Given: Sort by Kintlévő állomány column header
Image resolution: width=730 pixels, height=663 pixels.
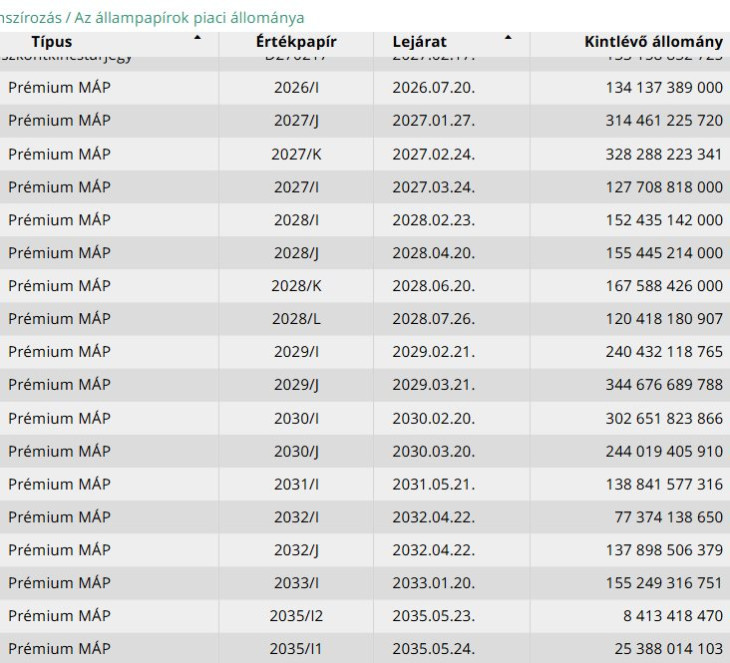Looking at the screenshot, I should click(653, 42).
